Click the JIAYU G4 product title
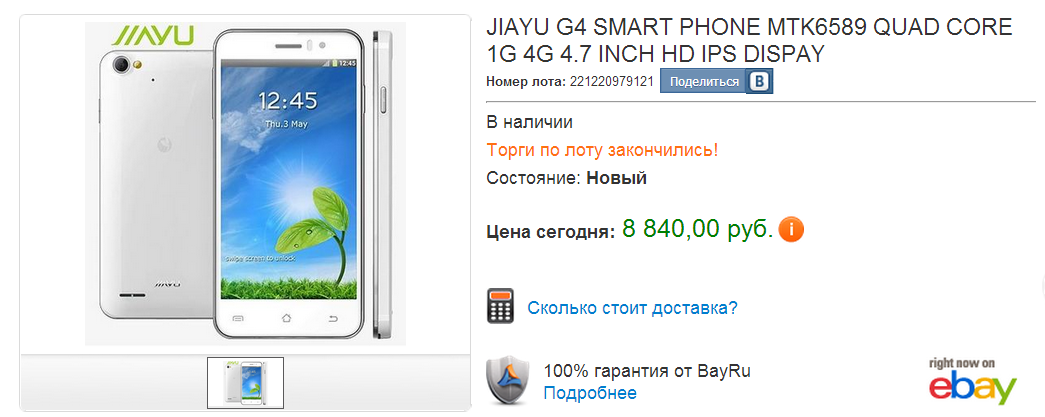This screenshot has height=417, width=1045. click(750, 40)
